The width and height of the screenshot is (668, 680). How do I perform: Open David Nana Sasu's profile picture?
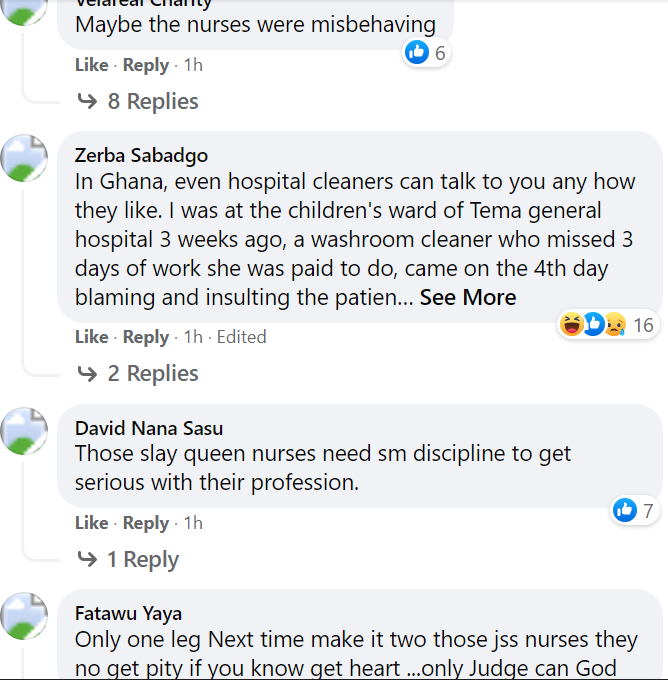25,430
